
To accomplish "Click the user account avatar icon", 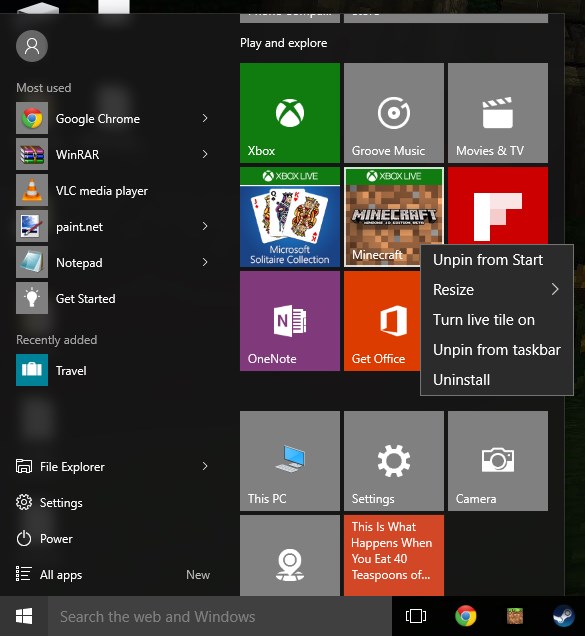I will pyautogui.click(x=32, y=46).
